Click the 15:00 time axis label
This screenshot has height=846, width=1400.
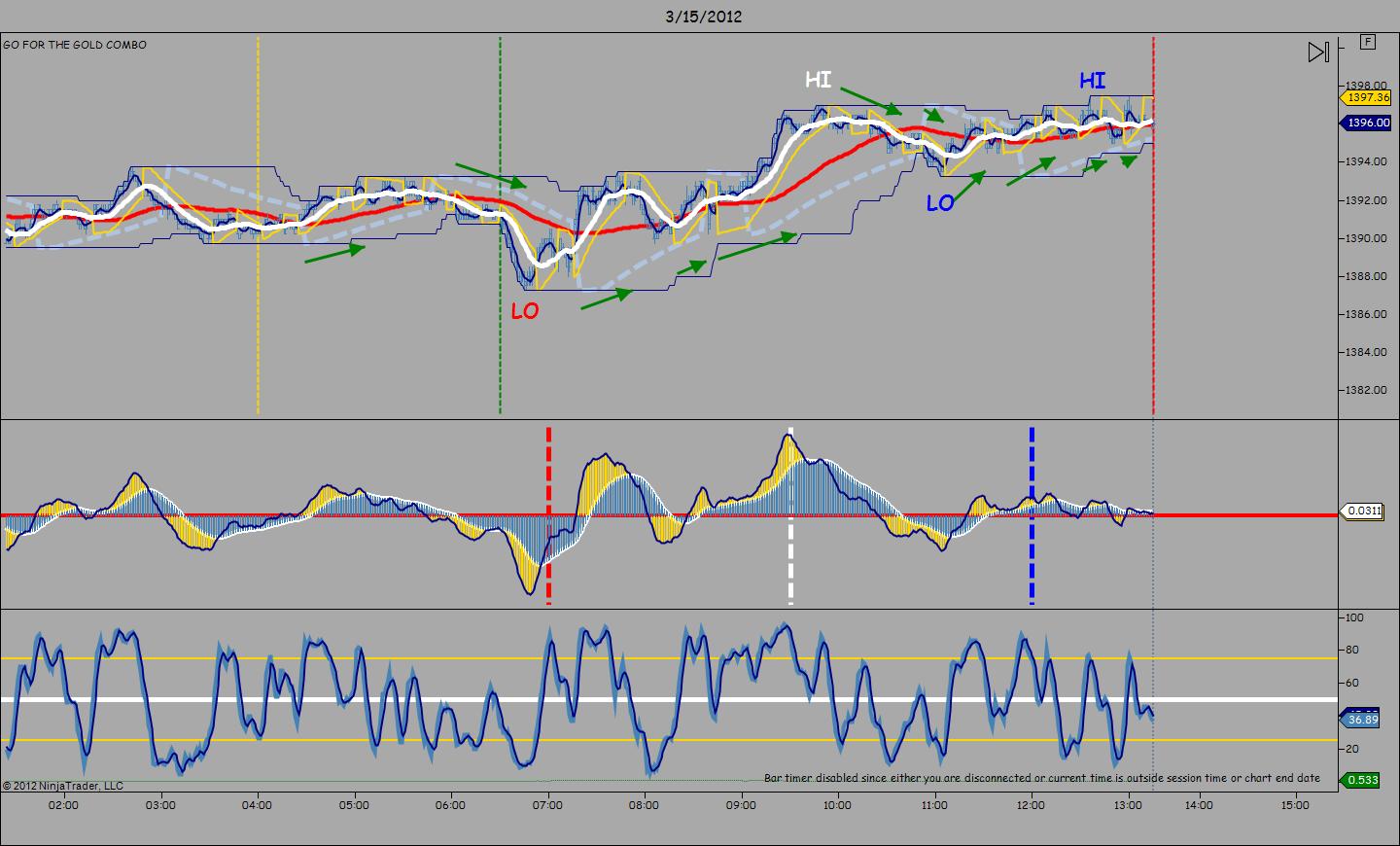click(1295, 804)
